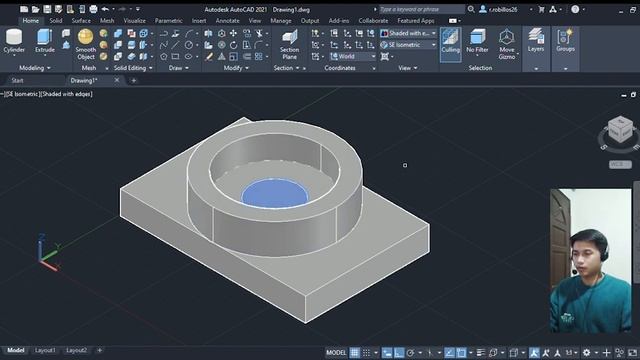Pick the Rectangle draw tool

coord(176,56)
